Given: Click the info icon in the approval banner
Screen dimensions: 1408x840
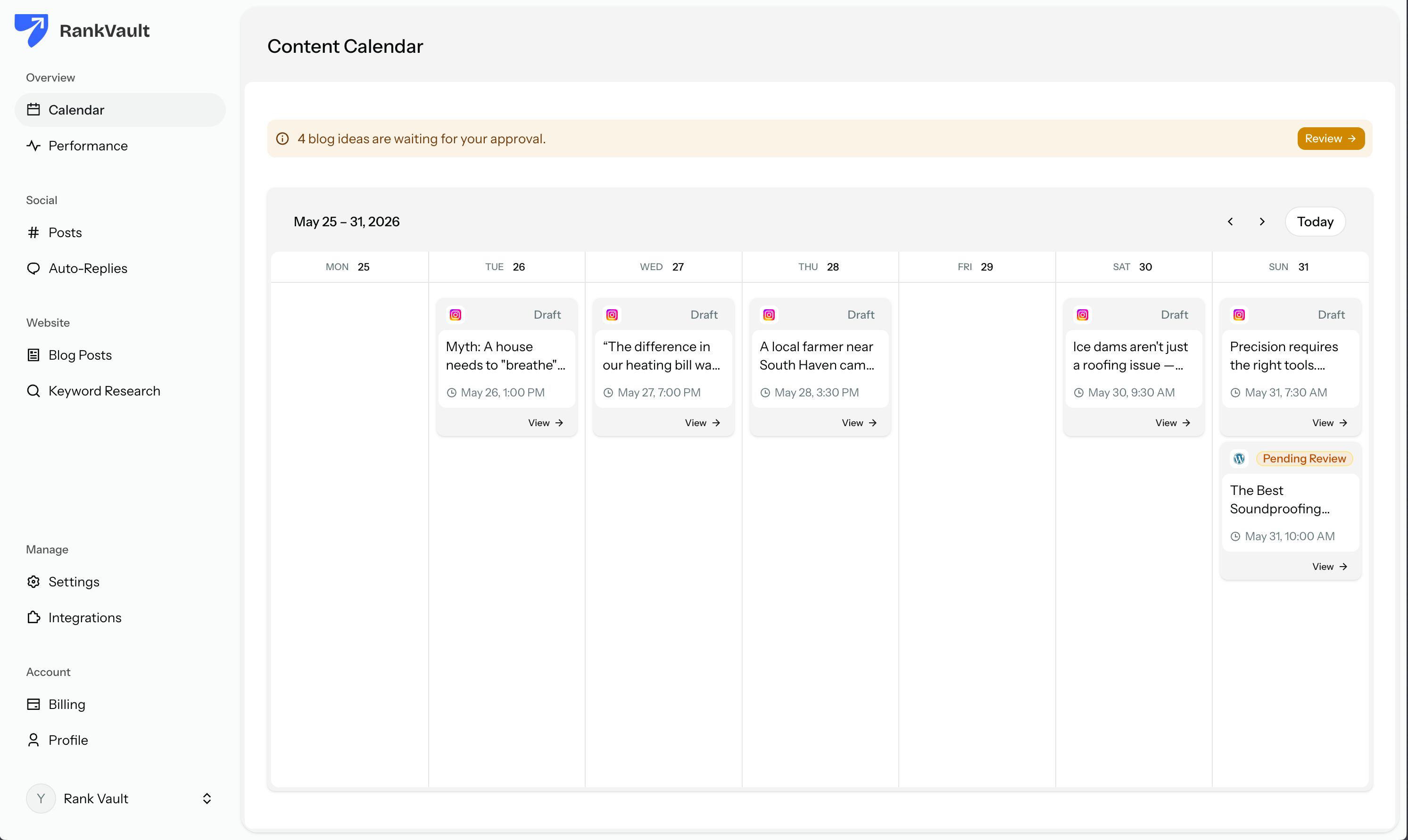Looking at the screenshot, I should coord(282,139).
